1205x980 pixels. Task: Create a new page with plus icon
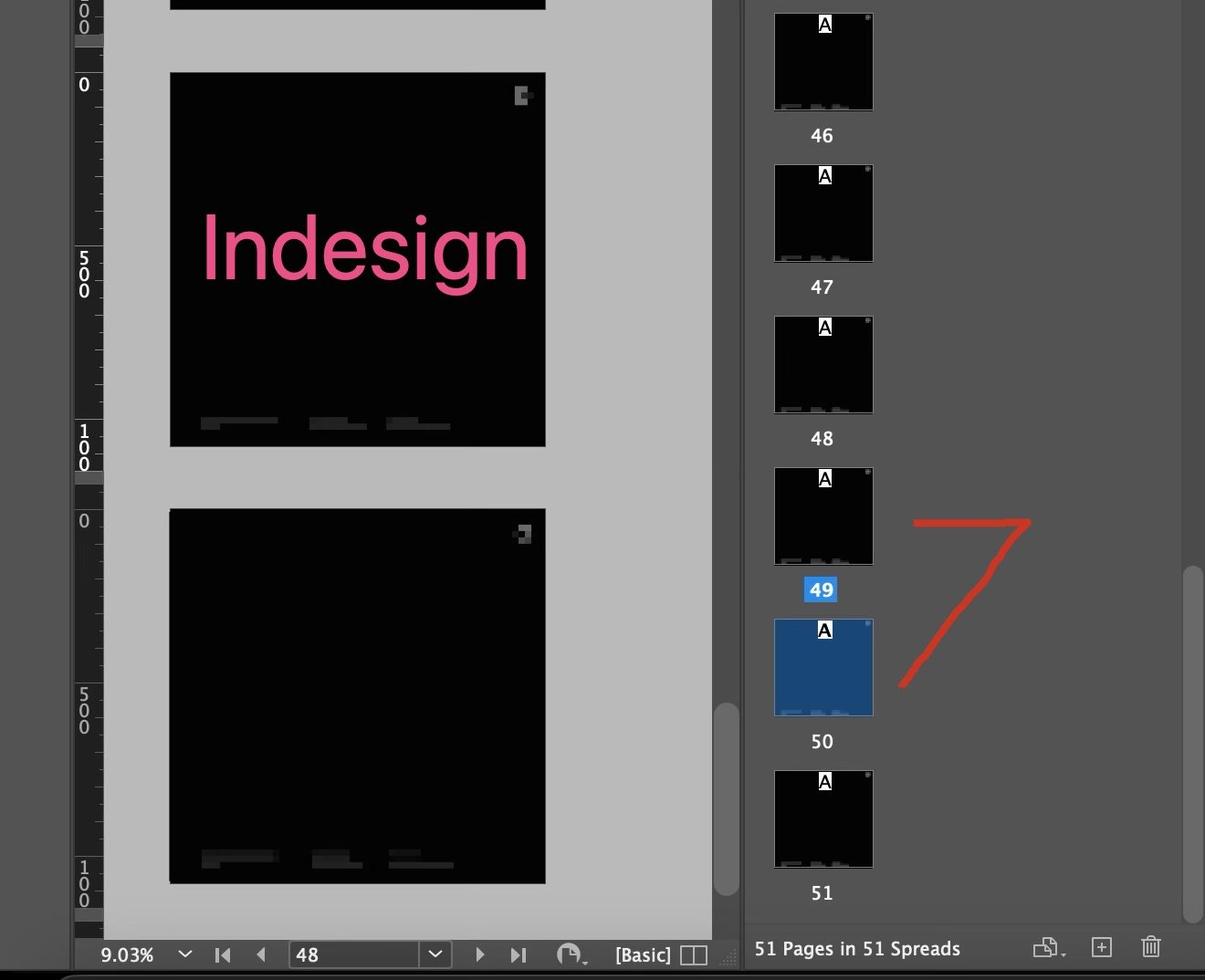[1102, 947]
